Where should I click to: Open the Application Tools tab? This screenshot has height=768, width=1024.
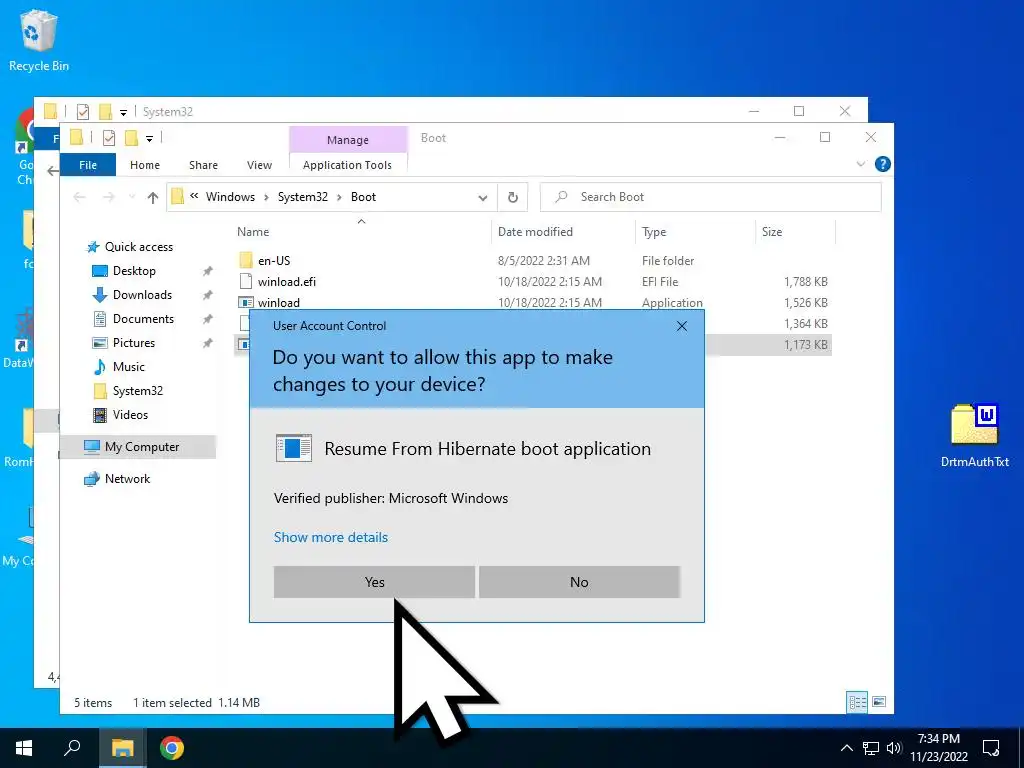347,165
